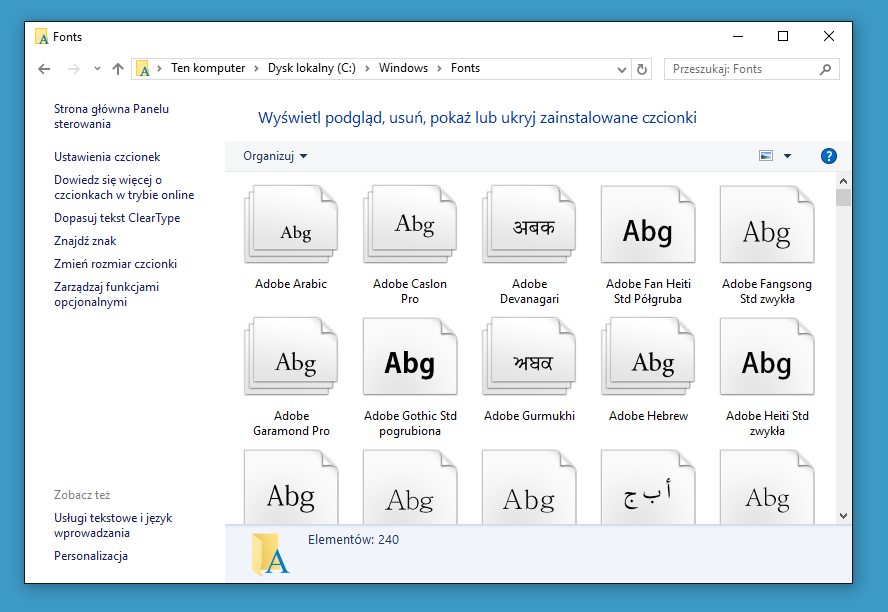The image size is (888, 612).
Task: Maximize the Fonts window
Action: coord(783,36)
